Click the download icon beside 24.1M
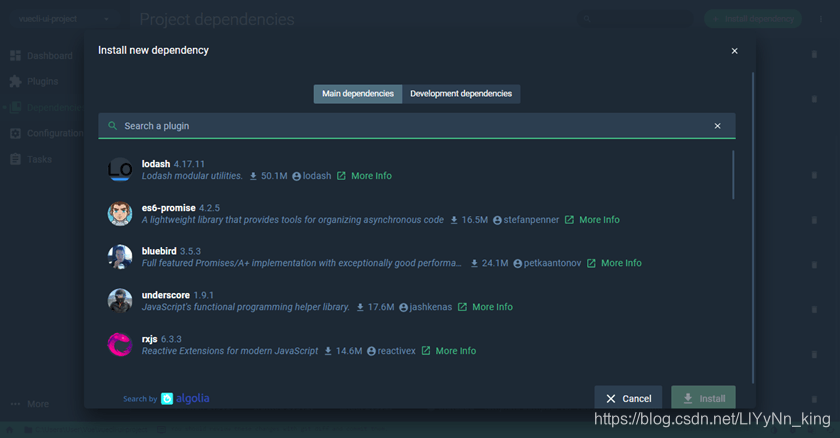Image resolution: width=840 pixels, height=438 pixels. click(474, 263)
